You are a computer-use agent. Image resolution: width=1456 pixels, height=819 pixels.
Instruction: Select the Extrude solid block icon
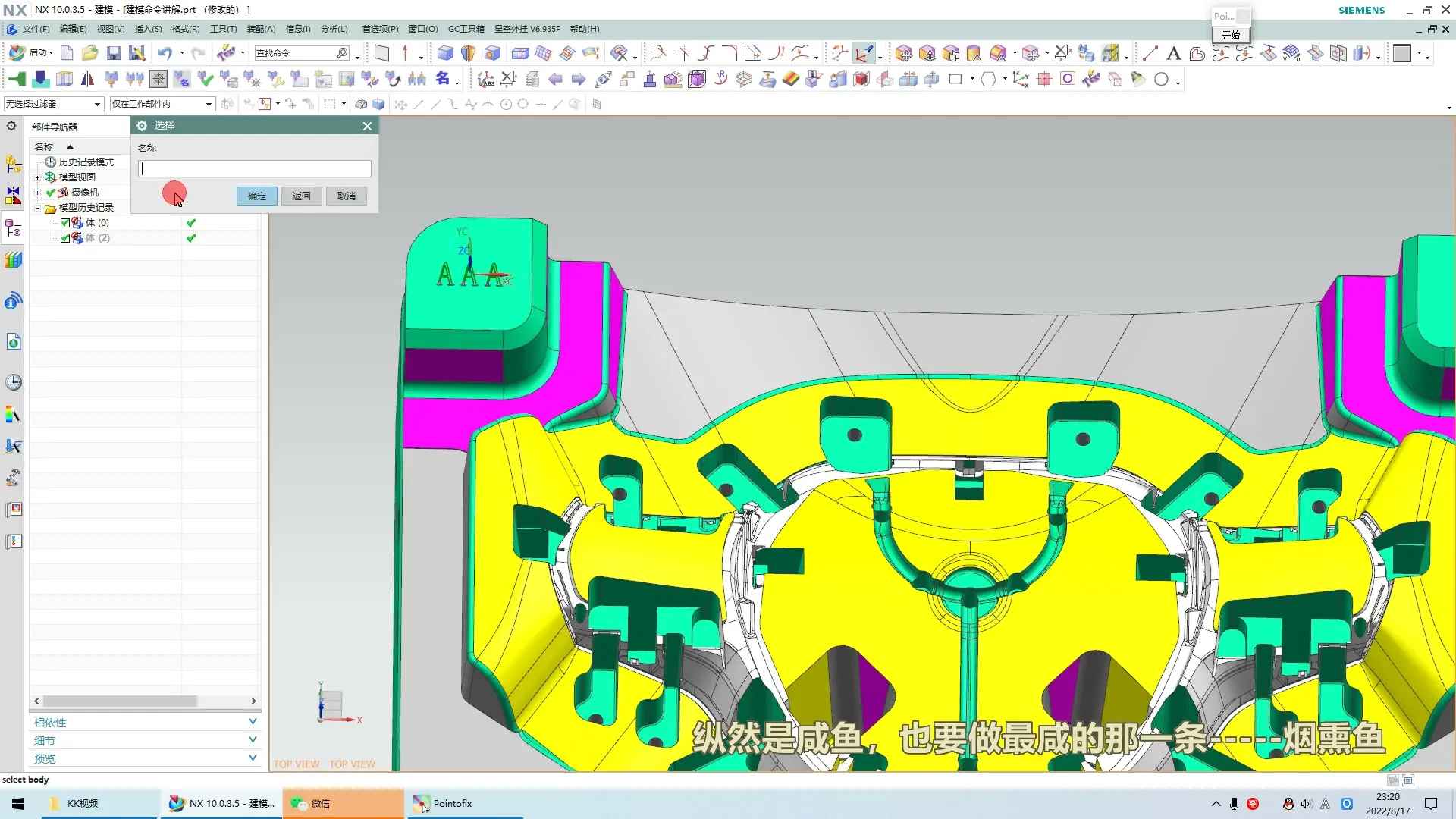[x=445, y=53]
